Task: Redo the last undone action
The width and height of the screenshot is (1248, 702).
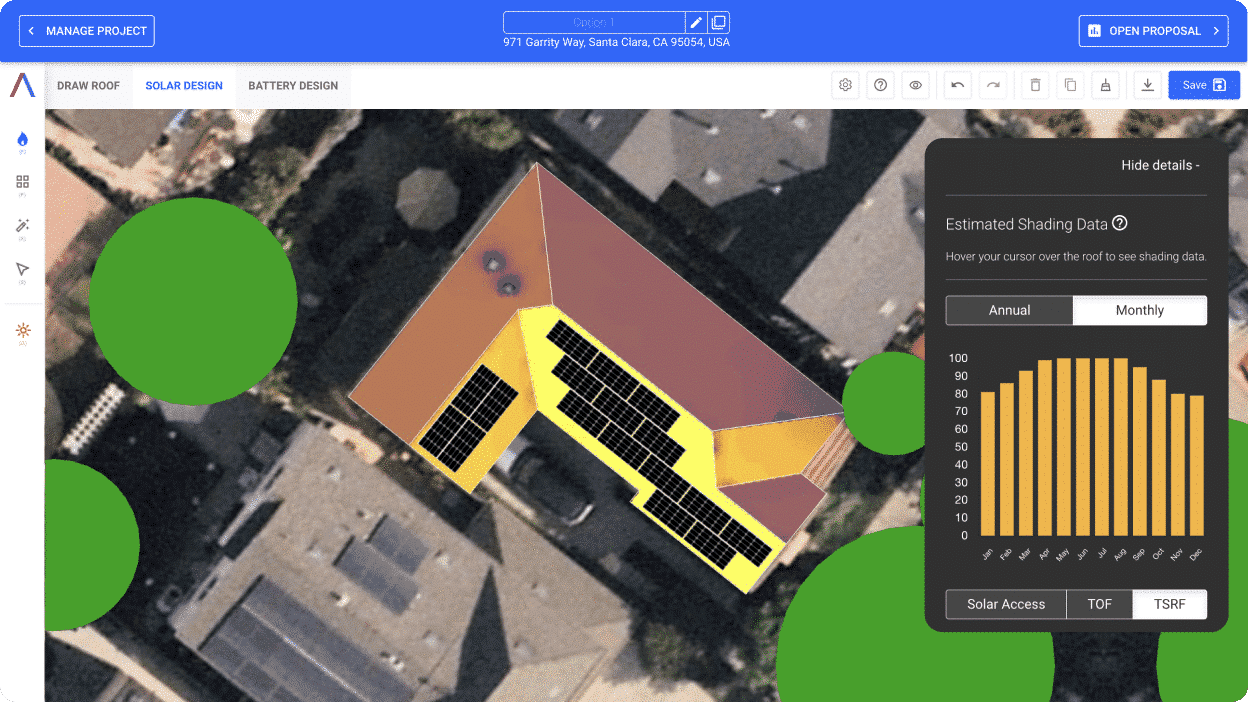Action: coord(993,85)
